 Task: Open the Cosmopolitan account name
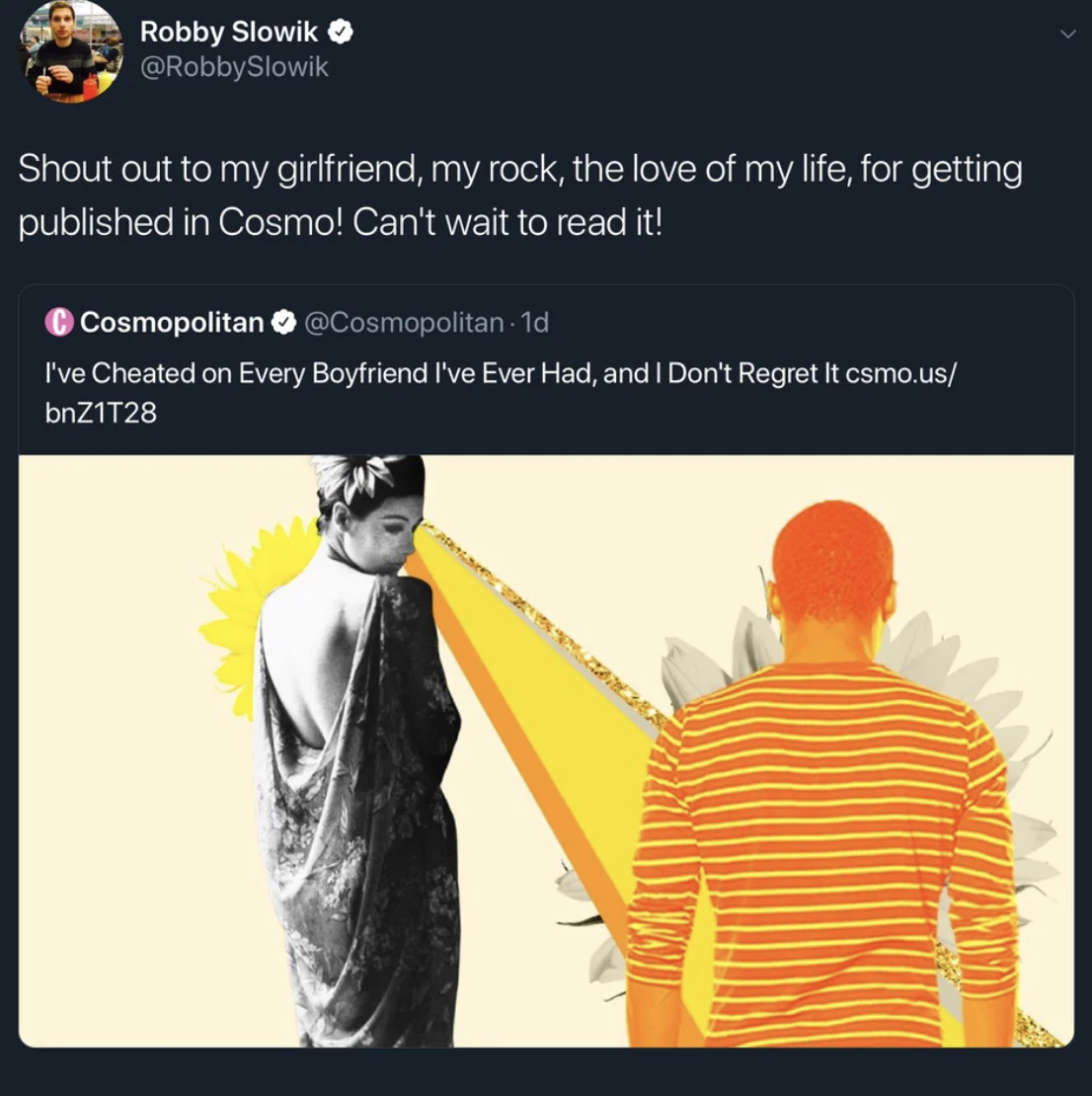tap(171, 322)
